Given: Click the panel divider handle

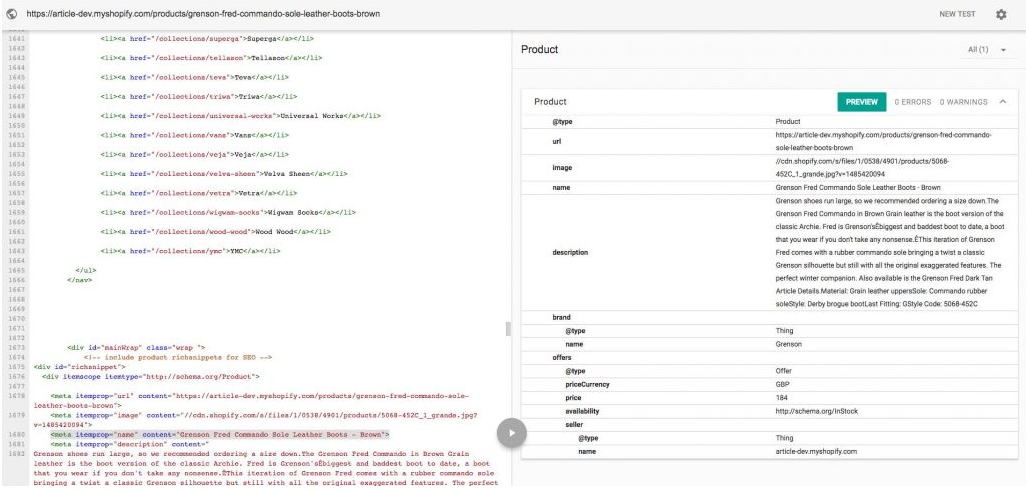Looking at the screenshot, I should coord(508,329).
